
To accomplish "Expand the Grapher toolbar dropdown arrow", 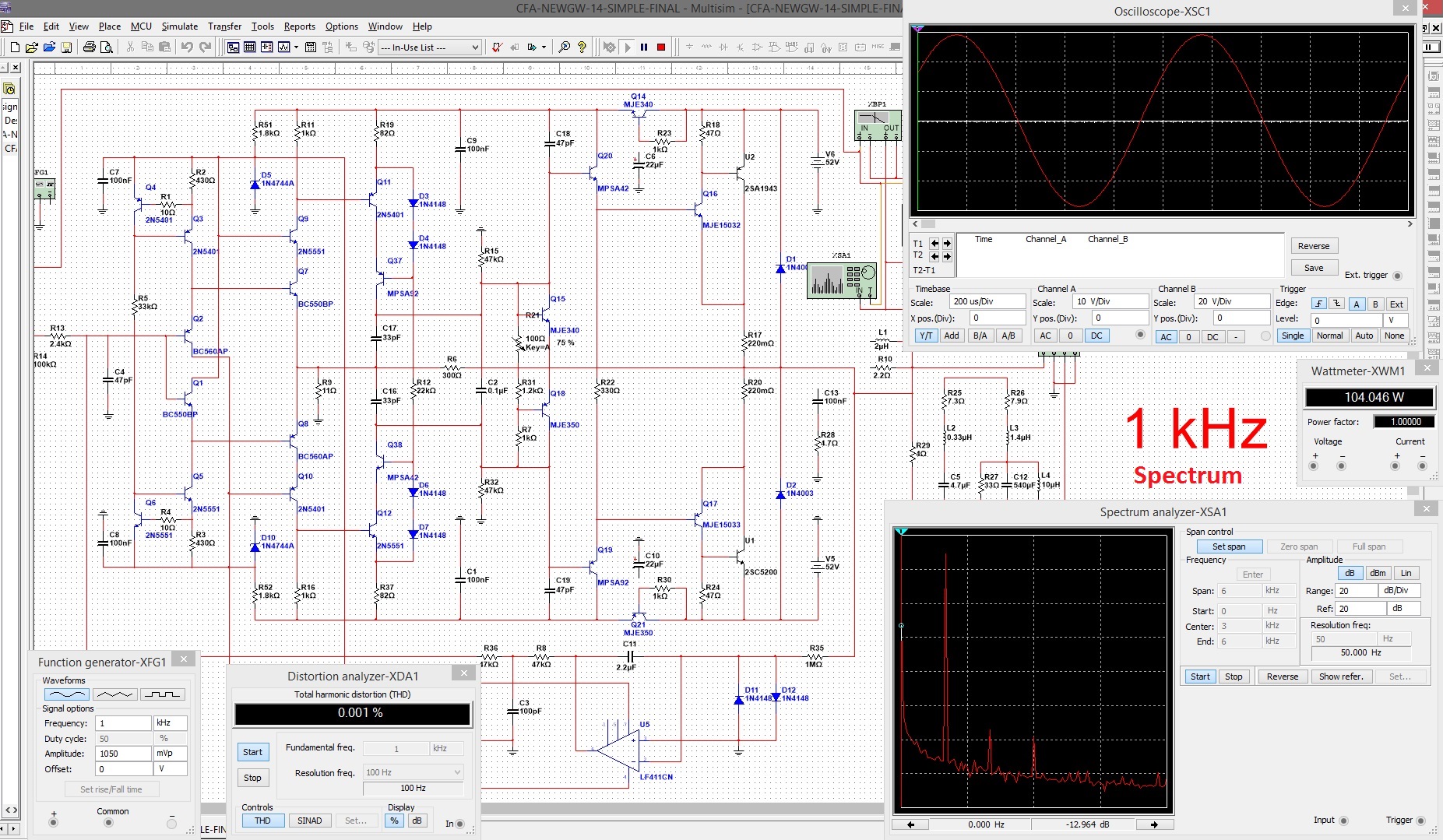I will point(297,47).
